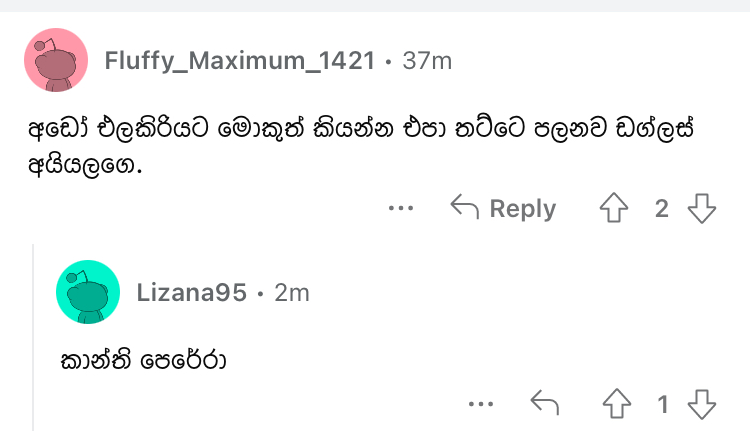Image resolution: width=750 pixels, height=431 pixels.
Task: Click the curved arrow icon beside Reply text
Action: tap(464, 207)
